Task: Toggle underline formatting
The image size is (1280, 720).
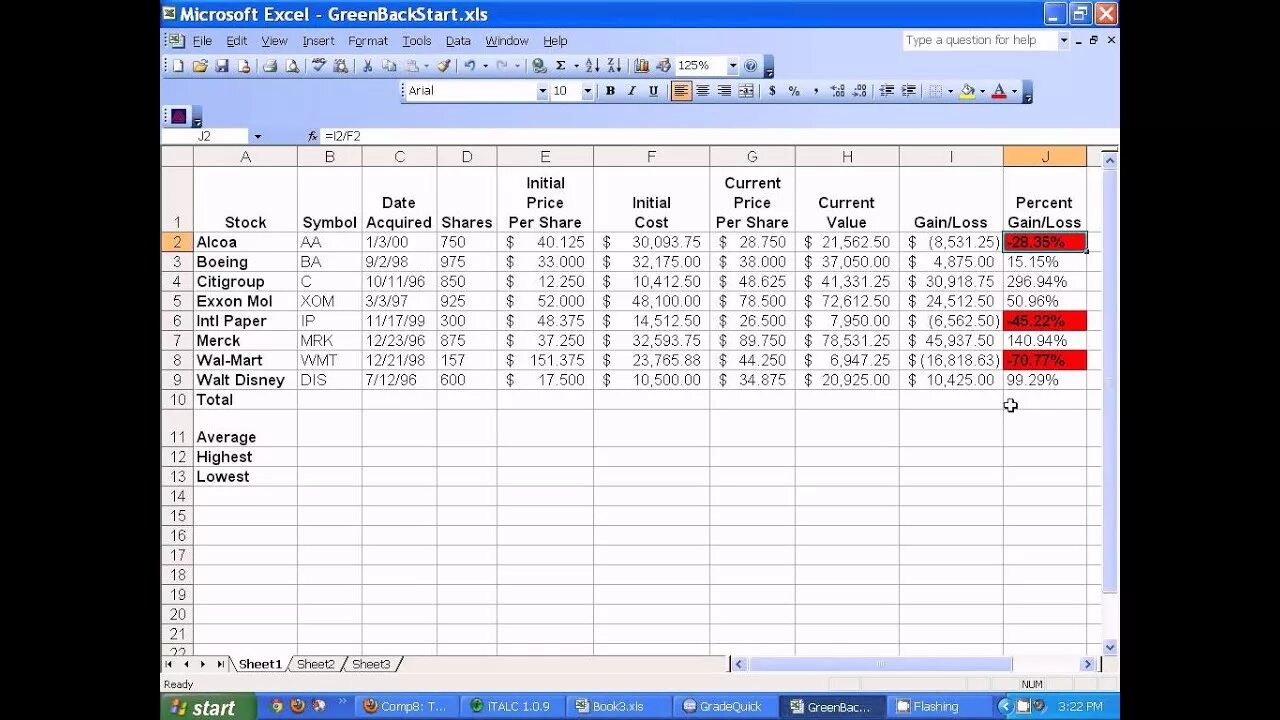Action: pyautogui.click(x=654, y=91)
